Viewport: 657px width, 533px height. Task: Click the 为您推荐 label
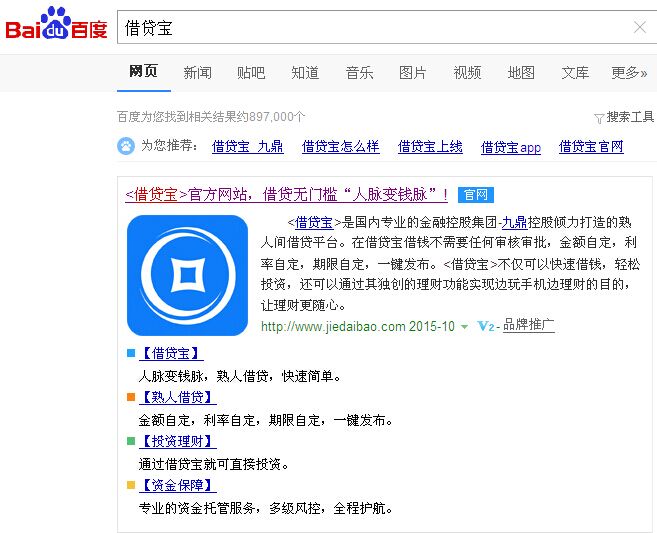170,145
